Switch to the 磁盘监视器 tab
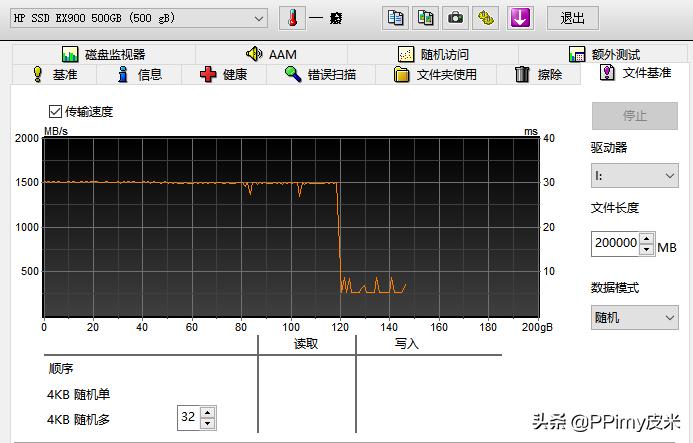The width and height of the screenshot is (693, 443). click(x=104, y=54)
